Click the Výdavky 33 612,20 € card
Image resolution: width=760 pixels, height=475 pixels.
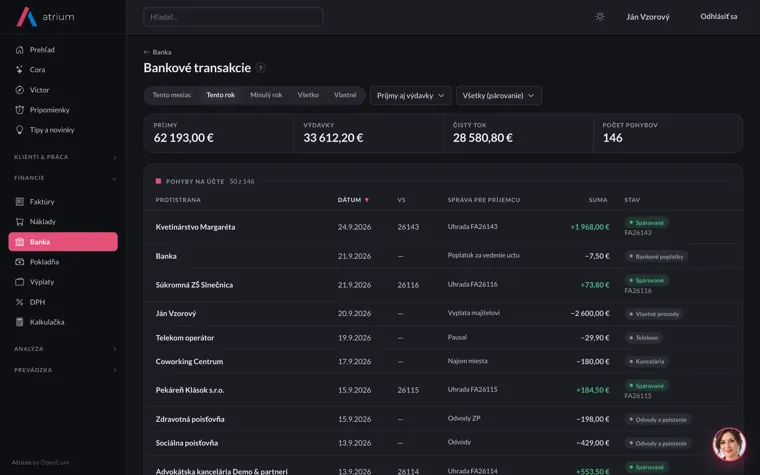(x=368, y=133)
